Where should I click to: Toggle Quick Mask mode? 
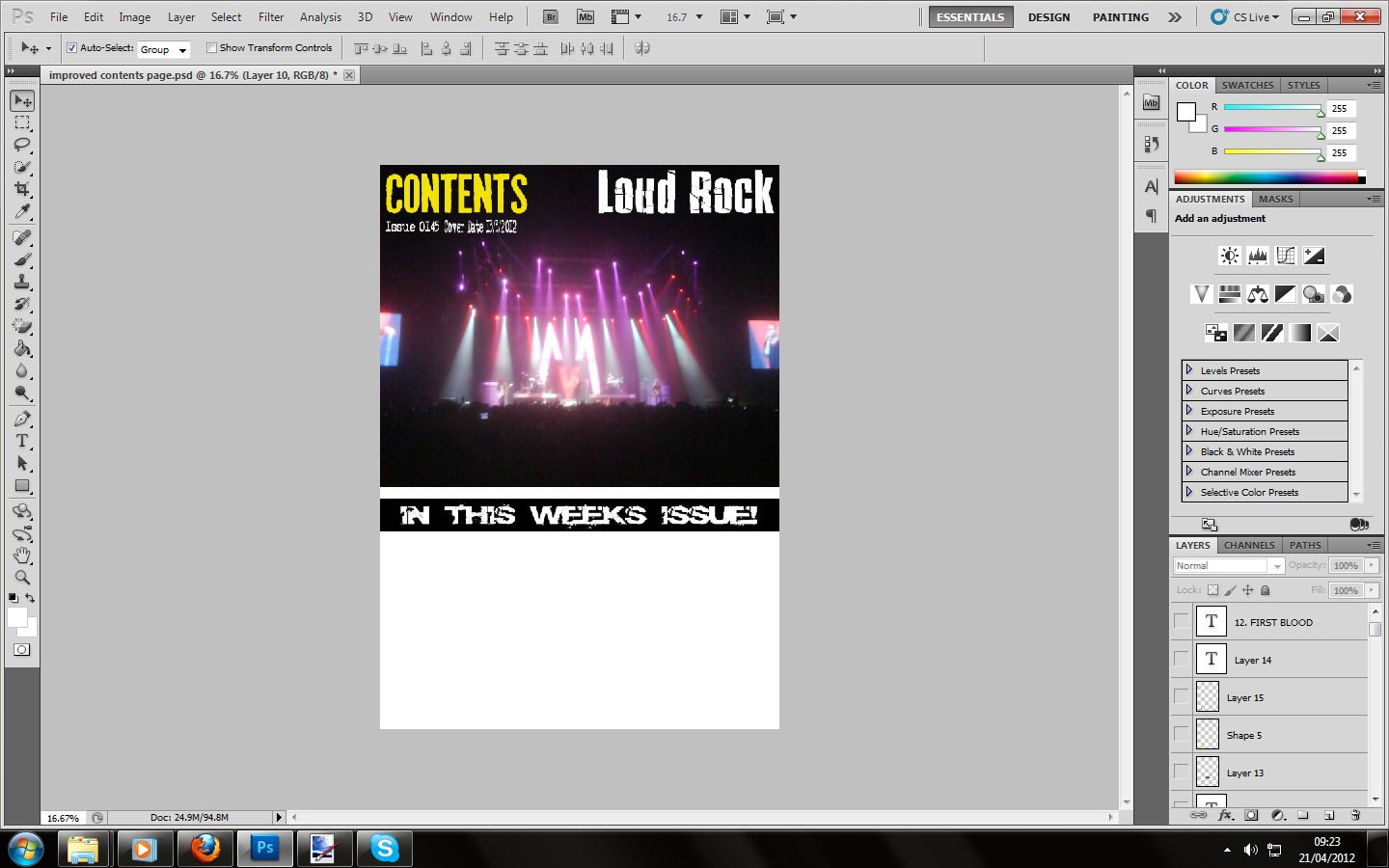point(22,650)
